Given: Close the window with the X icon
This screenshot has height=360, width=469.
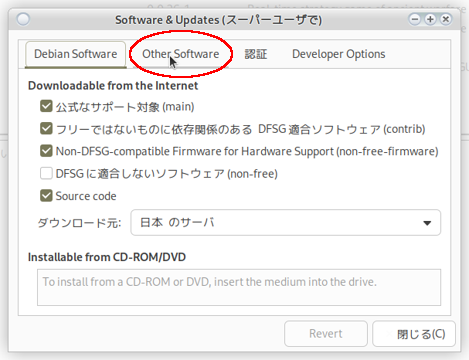Looking at the screenshot, I should 446,19.
